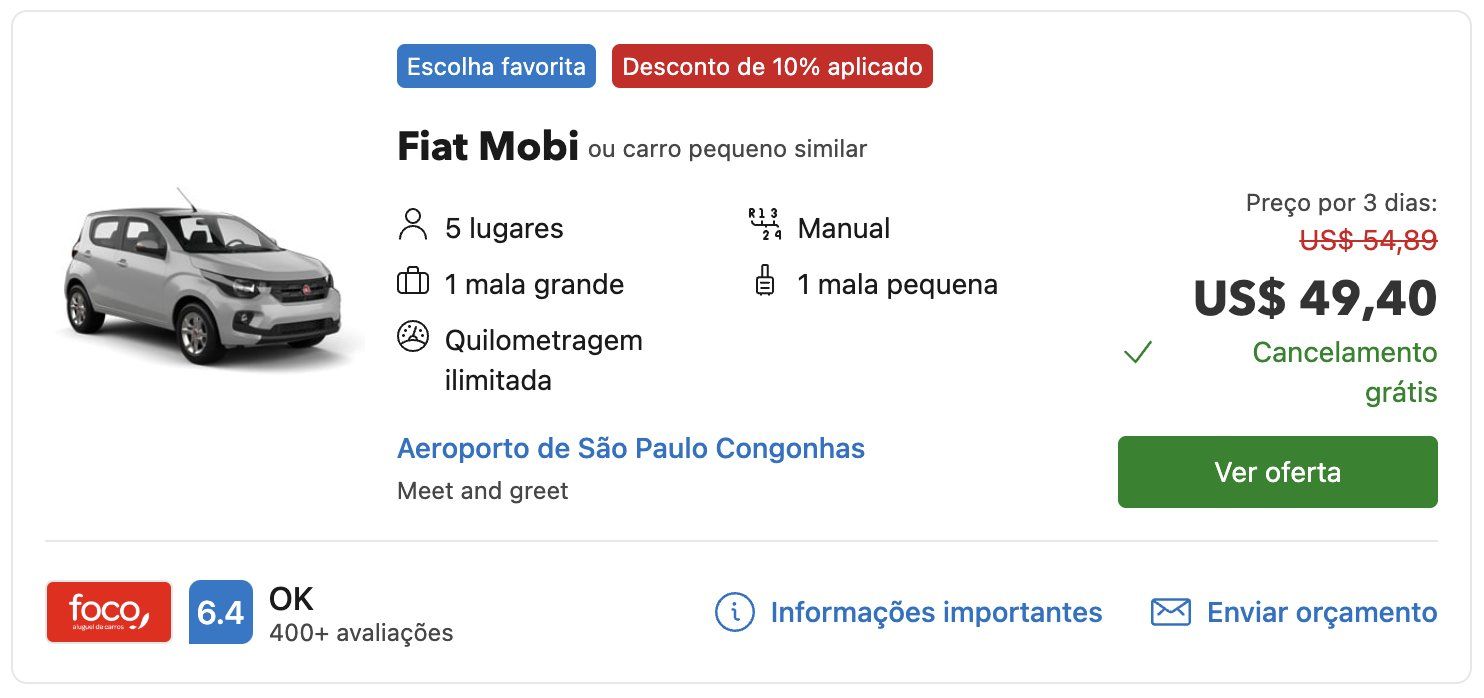The height and width of the screenshot is (698, 1484).
Task: Open the Ver oferta button
Action: pyautogui.click(x=1277, y=472)
